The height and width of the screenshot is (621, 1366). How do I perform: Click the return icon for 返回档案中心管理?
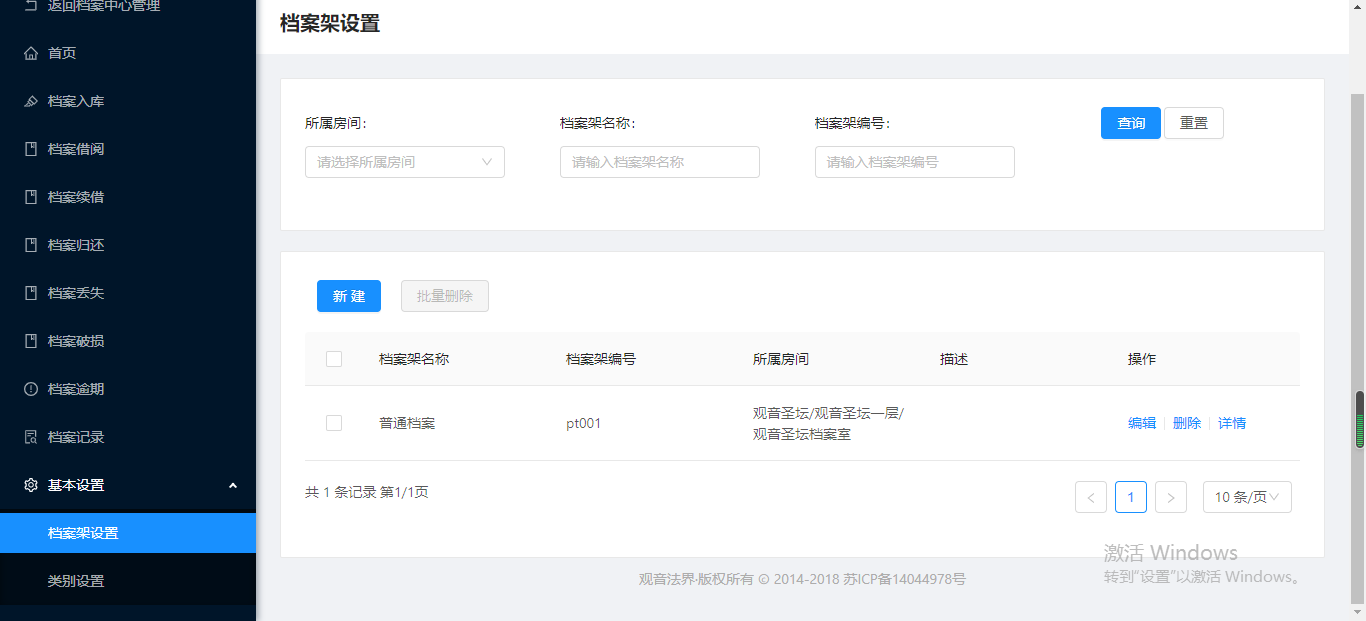[31, 6]
